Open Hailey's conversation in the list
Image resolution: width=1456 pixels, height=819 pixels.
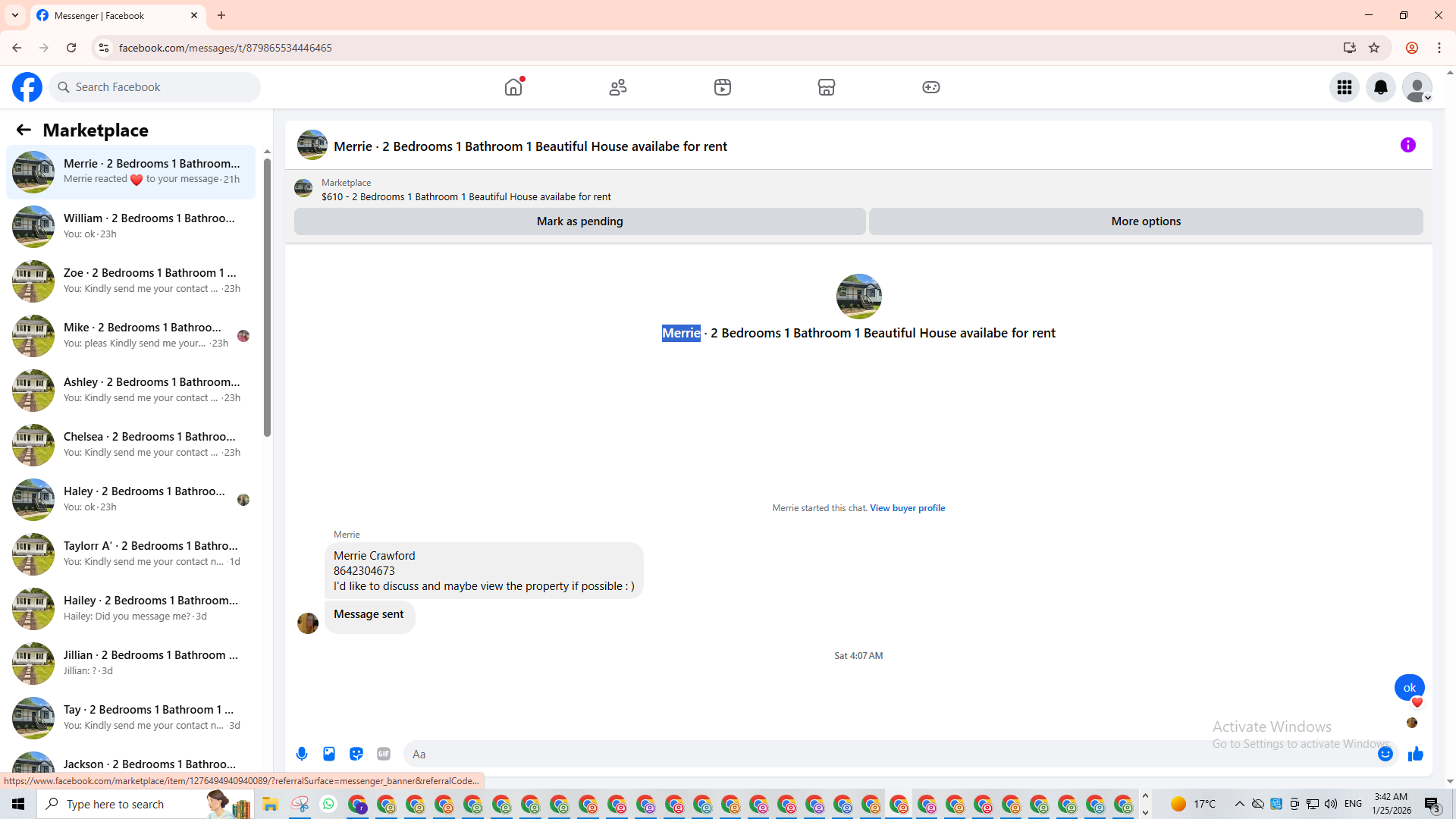coord(131,609)
